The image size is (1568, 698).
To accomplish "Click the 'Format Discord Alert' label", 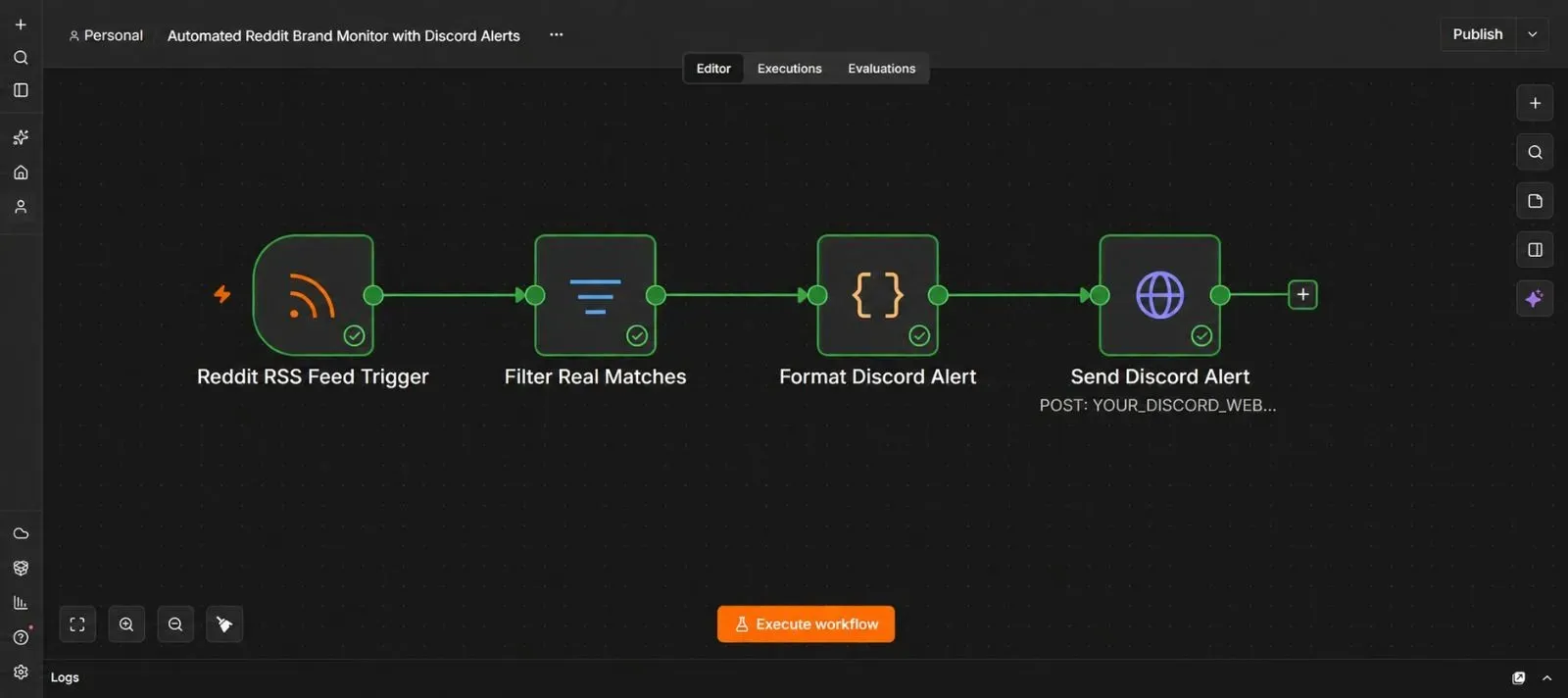I will tap(877, 376).
